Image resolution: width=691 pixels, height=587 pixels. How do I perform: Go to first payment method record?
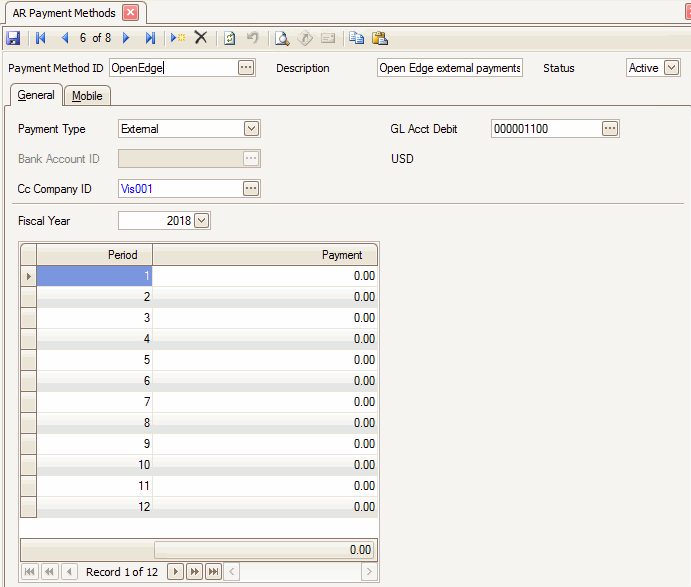[x=41, y=38]
